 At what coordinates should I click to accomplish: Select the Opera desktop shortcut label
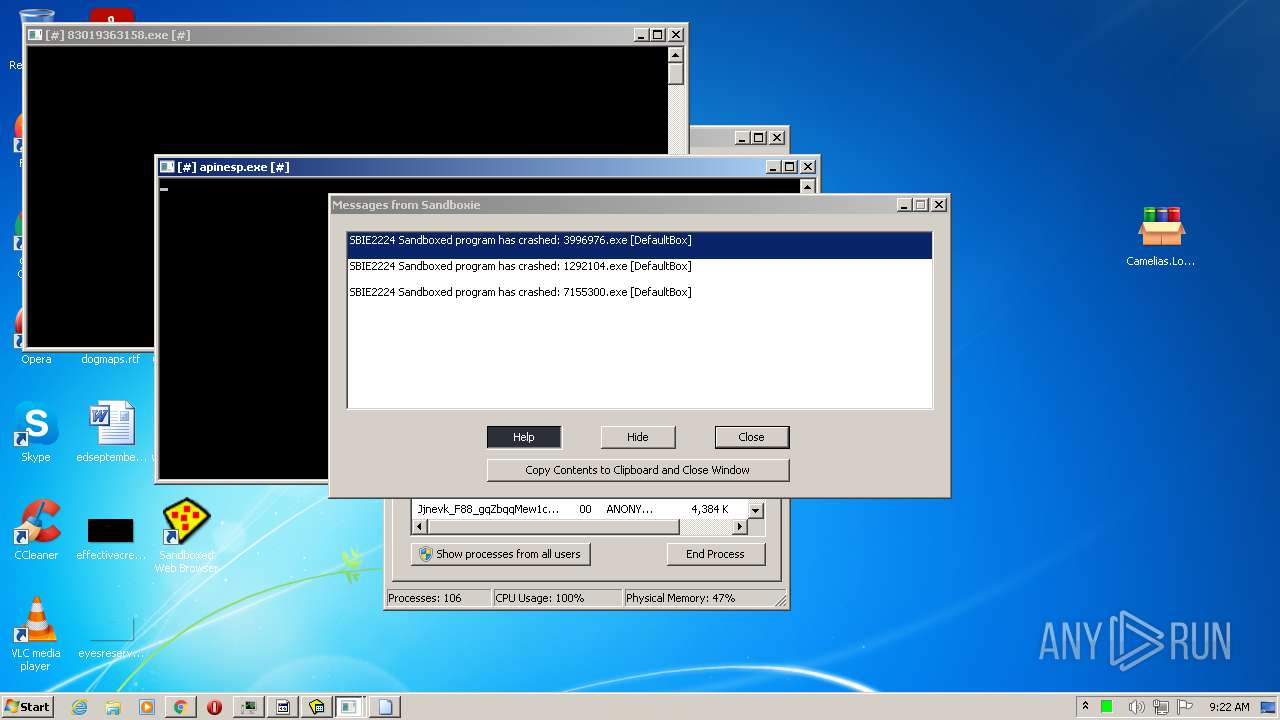click(x=36, y=359)
